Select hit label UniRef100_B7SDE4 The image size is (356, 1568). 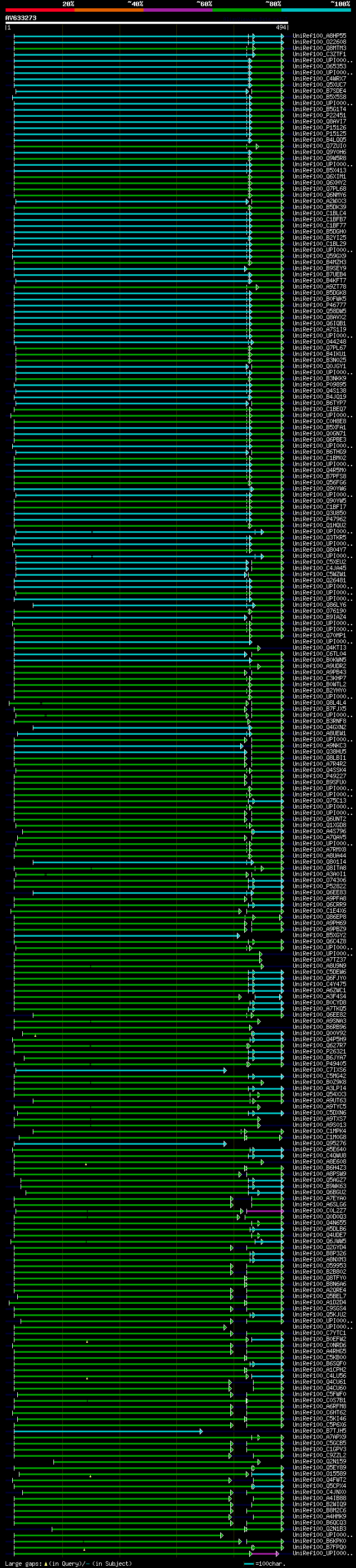tap(319, 91)
